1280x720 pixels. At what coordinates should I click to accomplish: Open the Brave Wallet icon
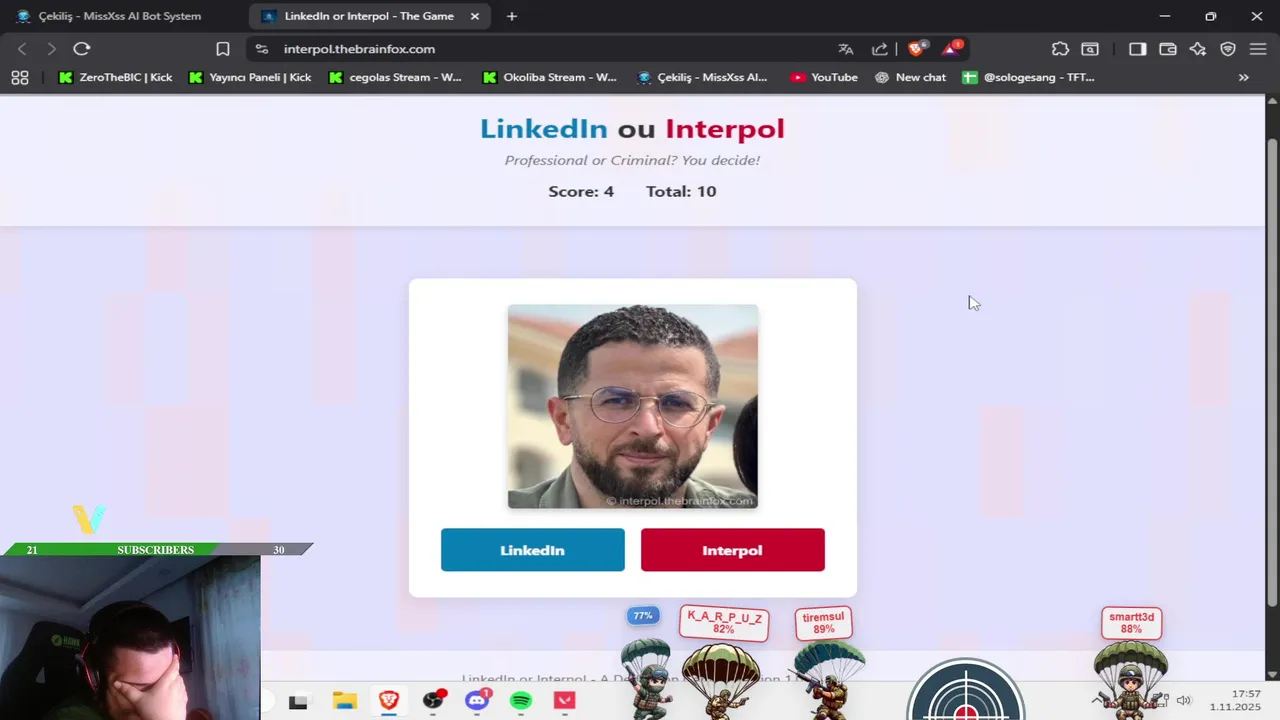(x=1167, y=49)
